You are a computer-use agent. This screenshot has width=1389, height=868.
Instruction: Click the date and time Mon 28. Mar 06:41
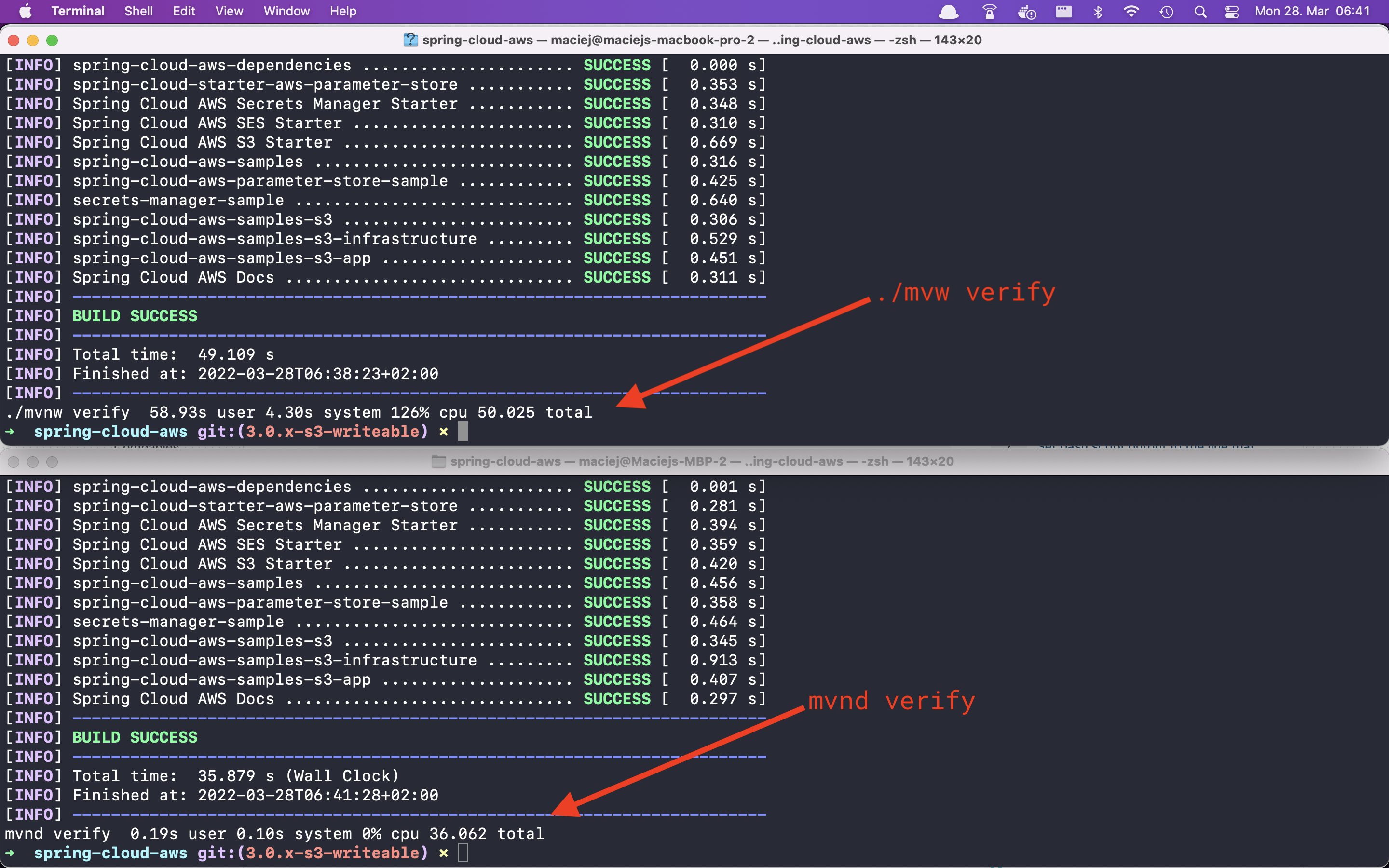point(1312,12)
